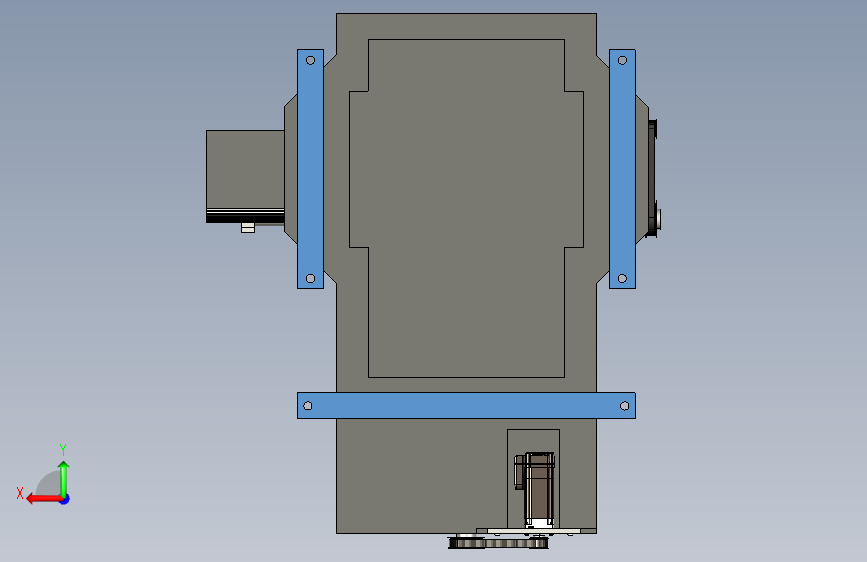
Task: Click the blue Z axis dot on the triad
Action: point(65,499)
